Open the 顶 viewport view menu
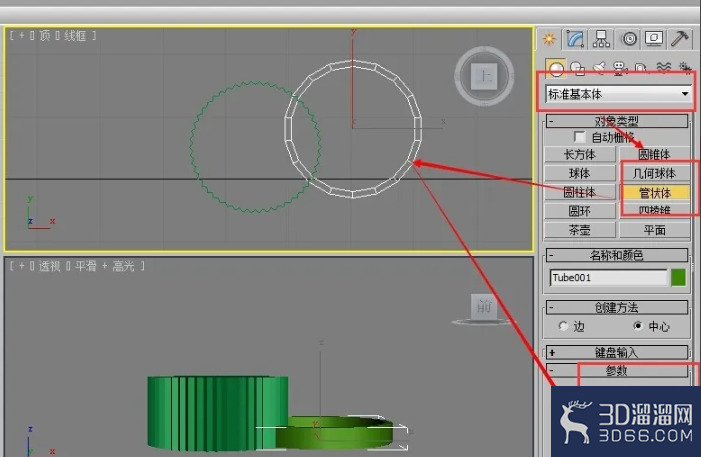This screenshot has height=457, width=701. pos(45,36)
